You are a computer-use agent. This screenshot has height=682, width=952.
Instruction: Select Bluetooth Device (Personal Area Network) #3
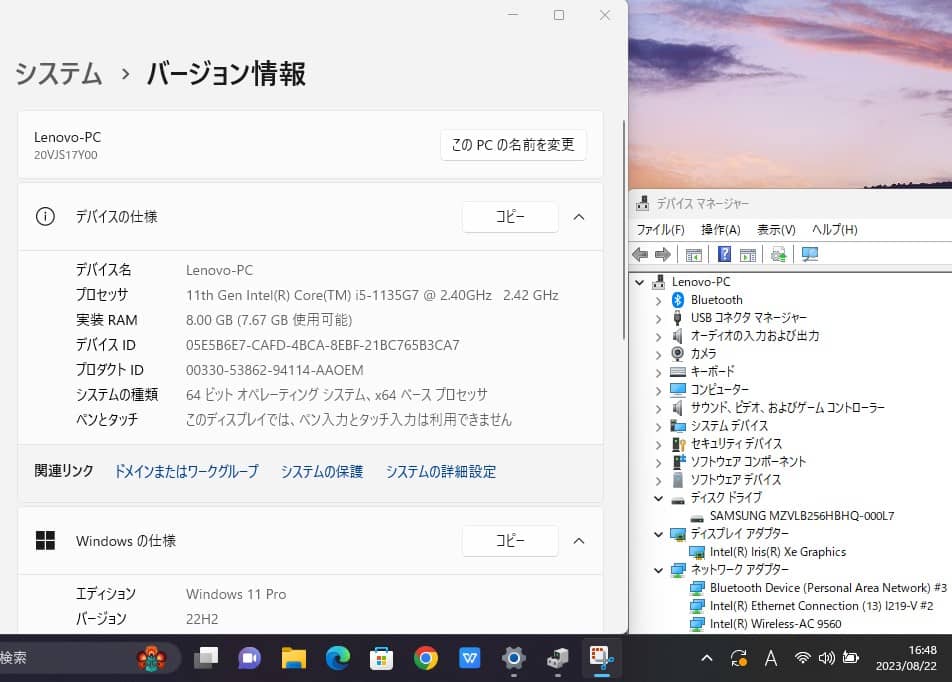(x=828, y=588)
